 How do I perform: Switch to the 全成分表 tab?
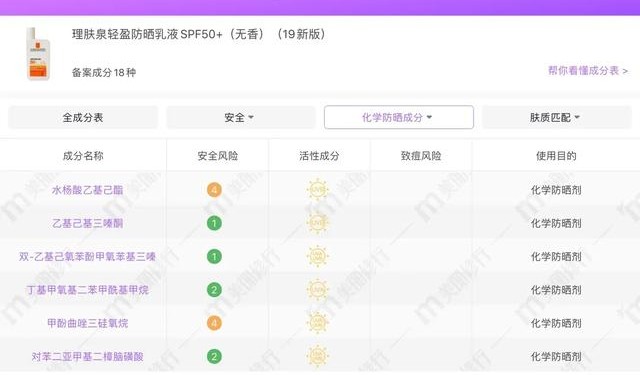tap(83, 118)
